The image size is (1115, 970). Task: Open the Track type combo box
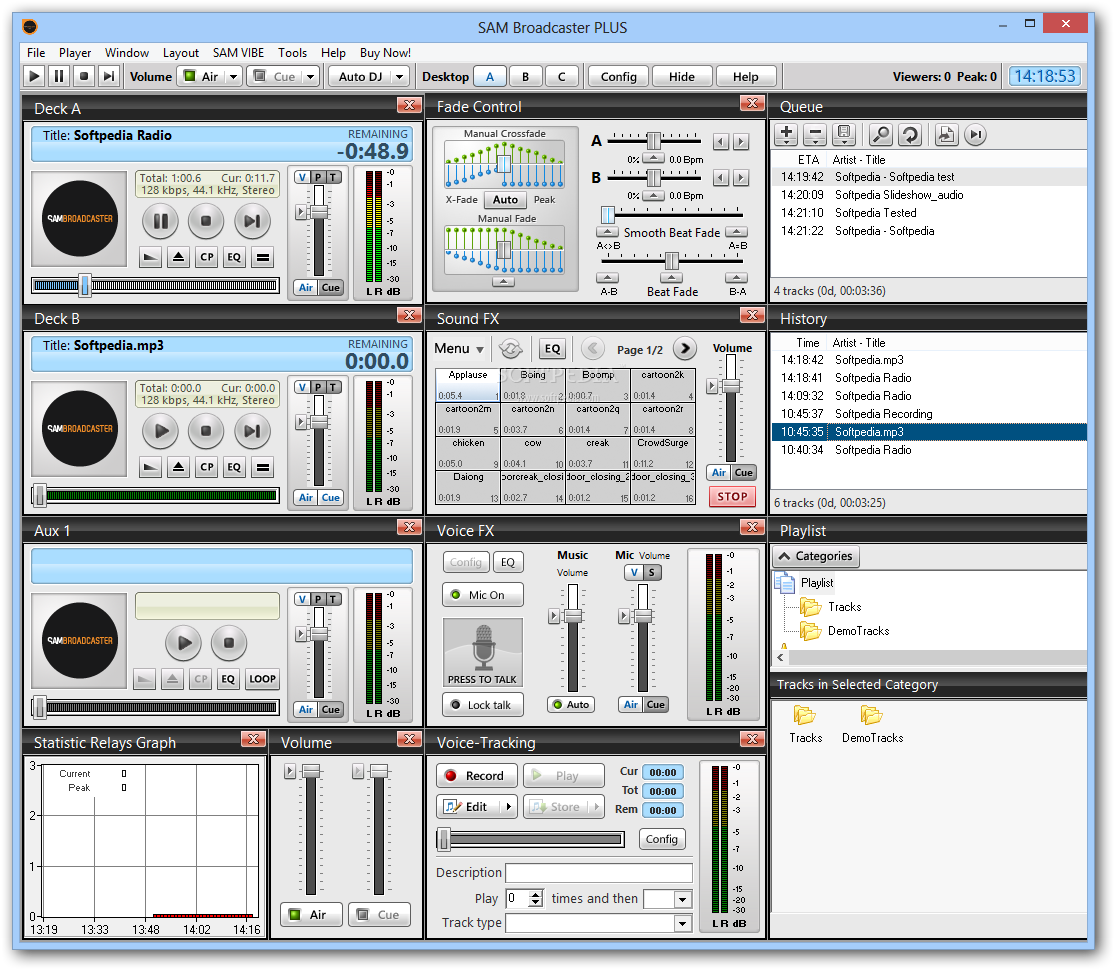coord(682,923)
